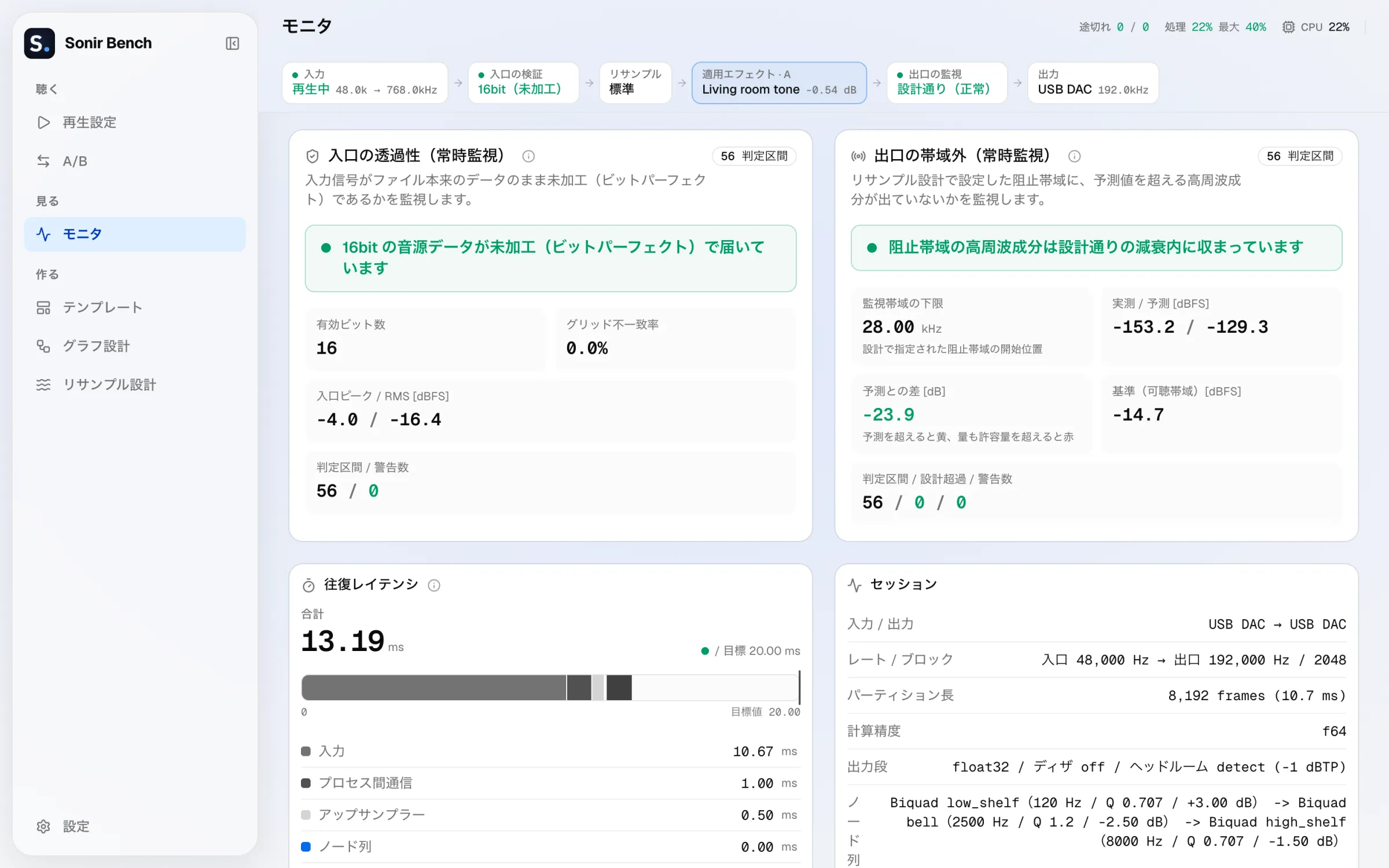Click the broadcast icon beside 出口の帯域外
1389x868 pixels.
(858, 156)
